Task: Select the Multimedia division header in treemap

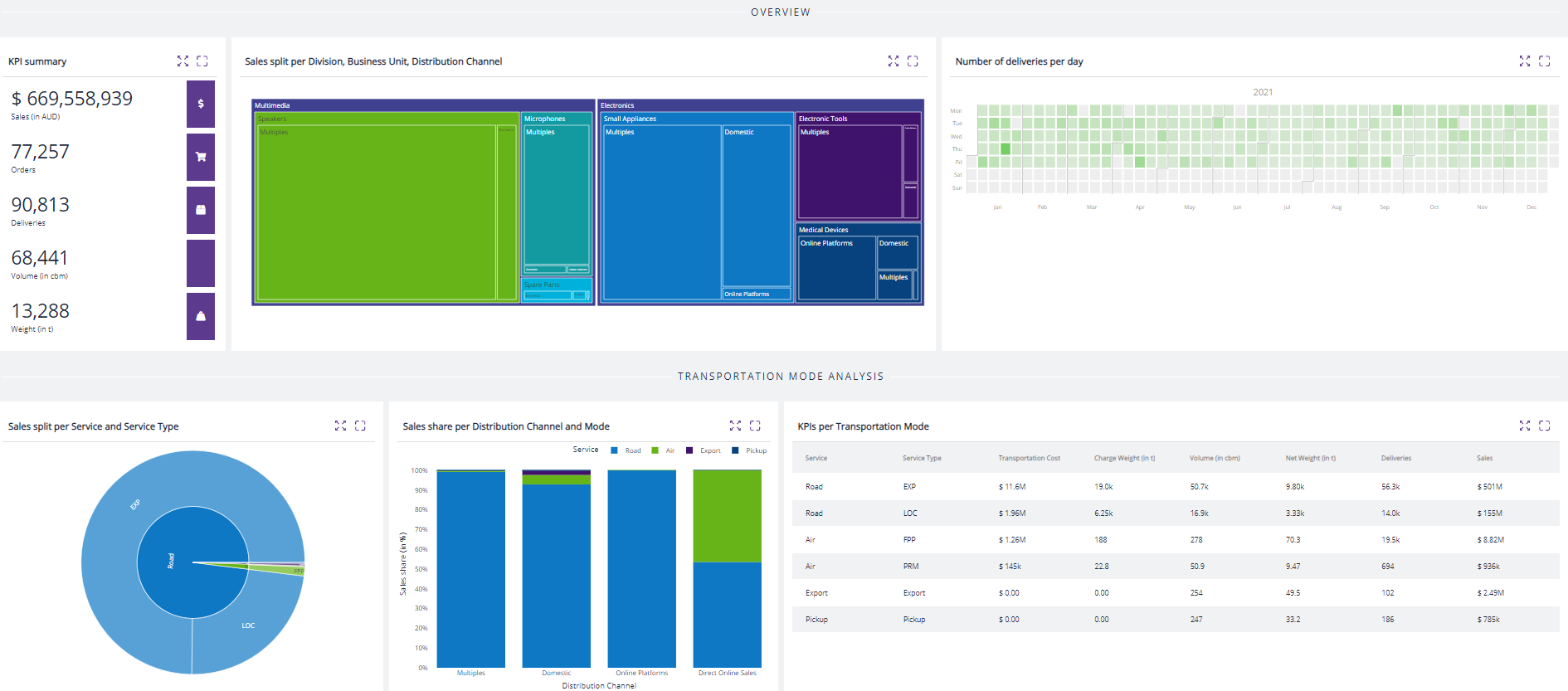Action: 423,105
